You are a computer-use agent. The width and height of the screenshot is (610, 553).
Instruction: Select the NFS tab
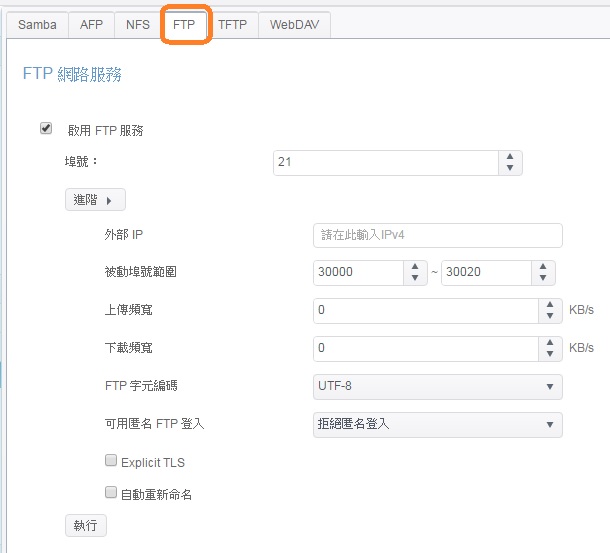point(138,25)
